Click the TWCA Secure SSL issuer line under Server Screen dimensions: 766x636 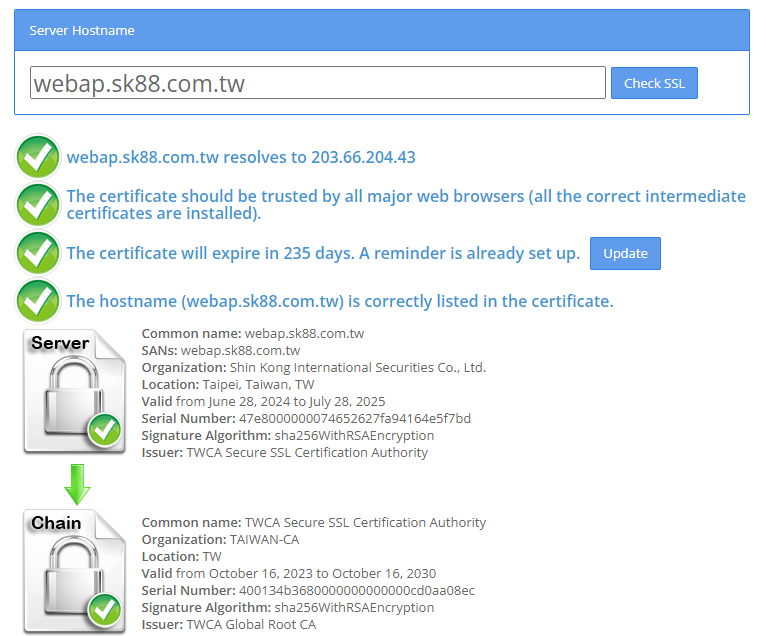pyautogui.click(x=285, y=452)
